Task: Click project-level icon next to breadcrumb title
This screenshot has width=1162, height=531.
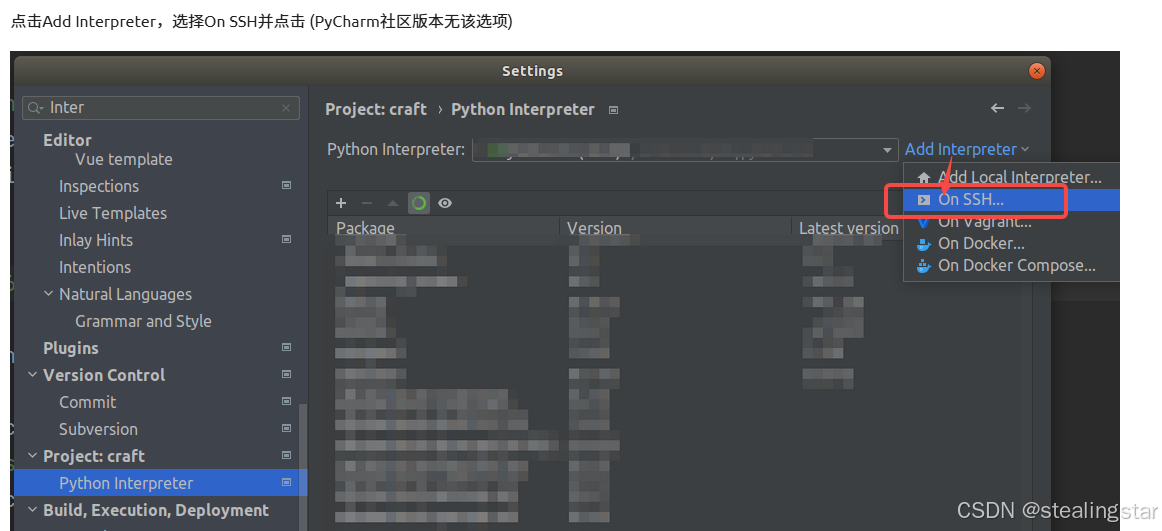Action: tap(614, 110)
